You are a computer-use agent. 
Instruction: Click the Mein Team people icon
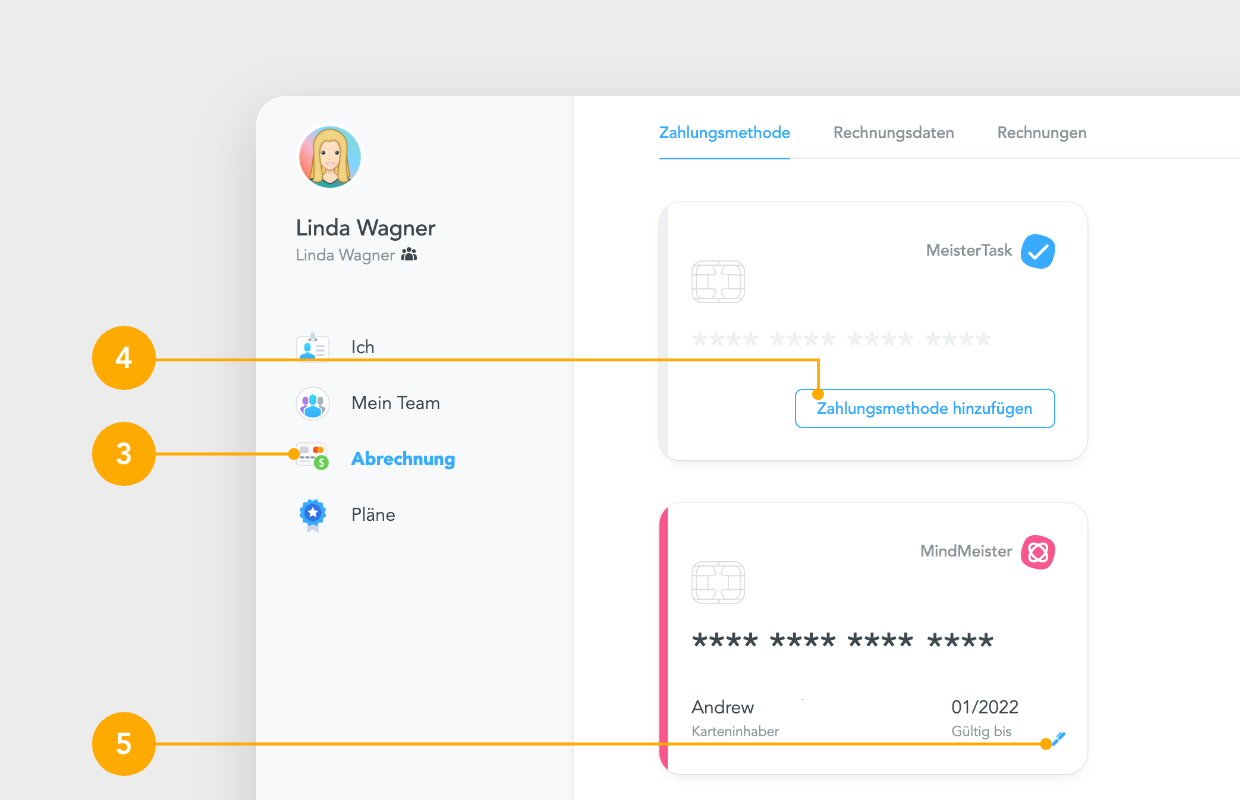pyautogui.click(x=313, y=403)
